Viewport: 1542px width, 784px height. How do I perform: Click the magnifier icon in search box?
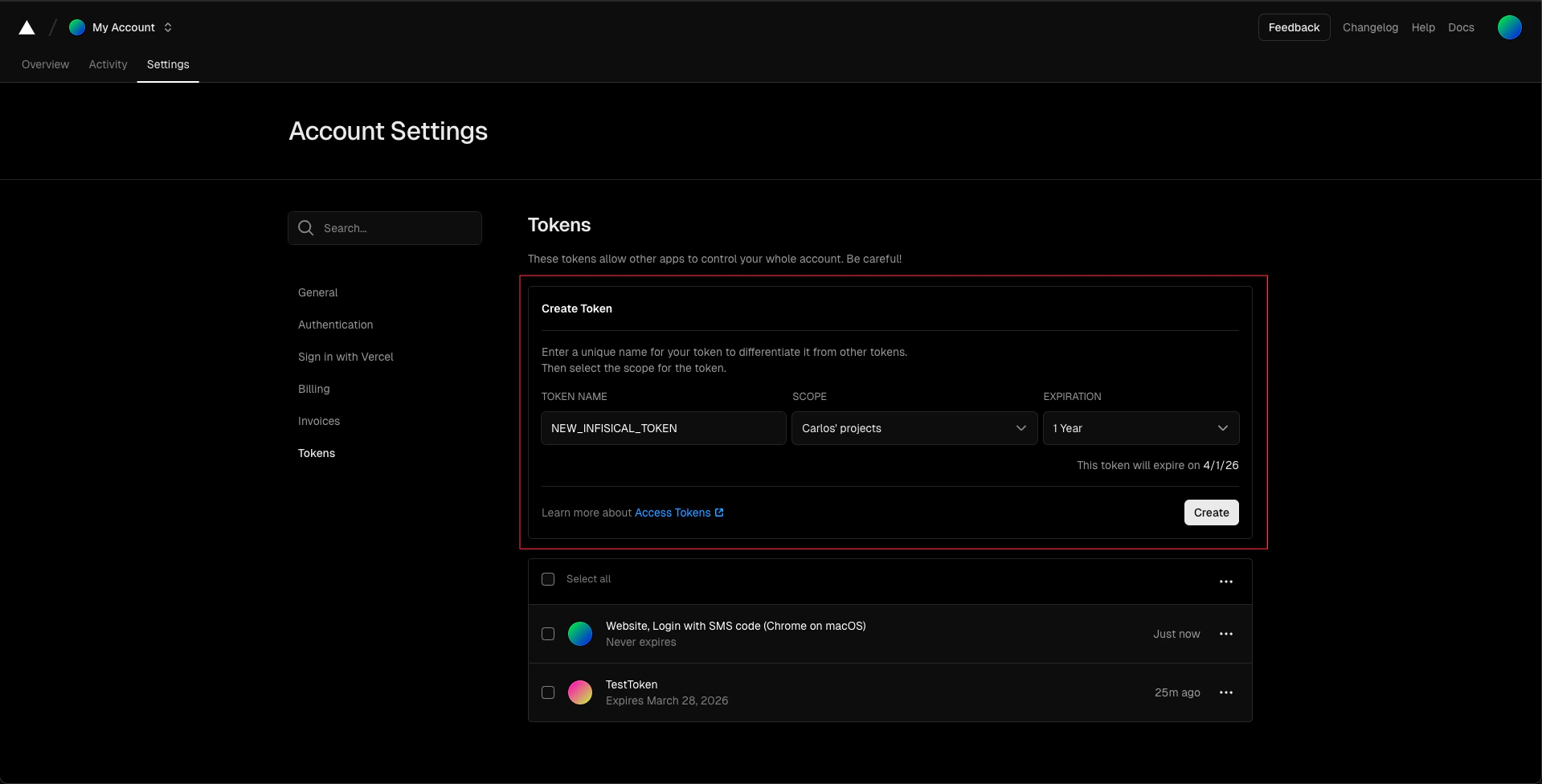[306, 228]
